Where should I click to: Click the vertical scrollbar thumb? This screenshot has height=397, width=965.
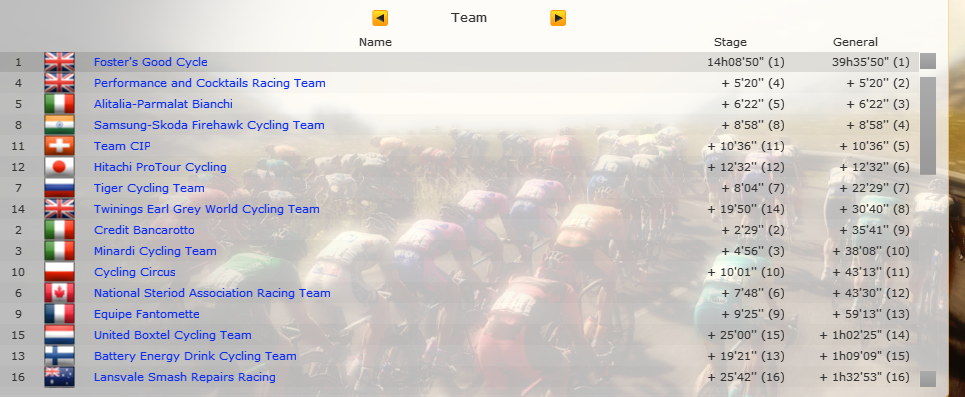coord(928,126)
